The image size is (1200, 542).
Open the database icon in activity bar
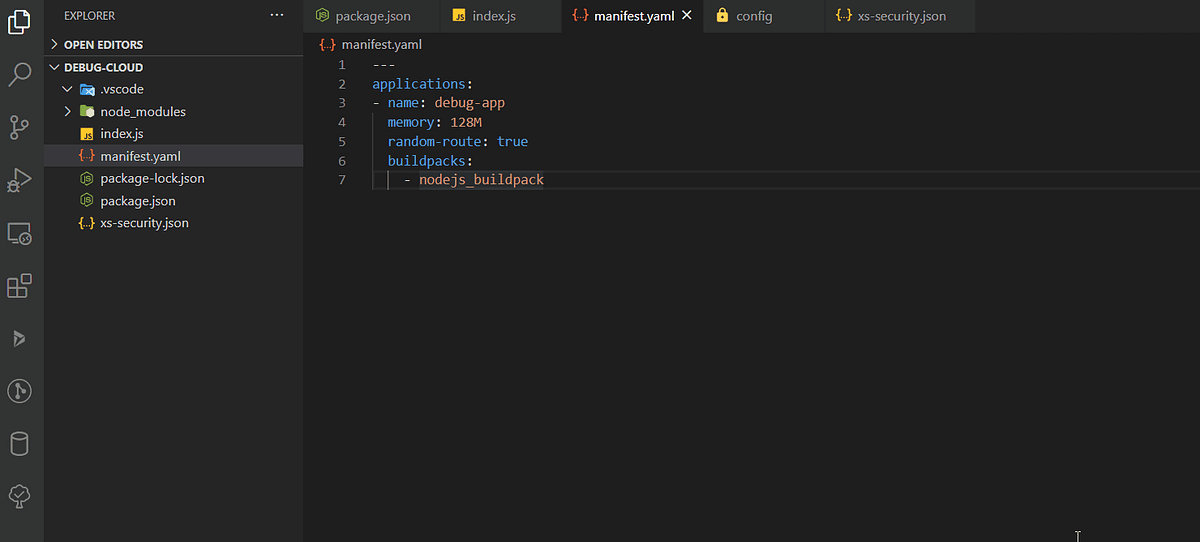point(20,444)
